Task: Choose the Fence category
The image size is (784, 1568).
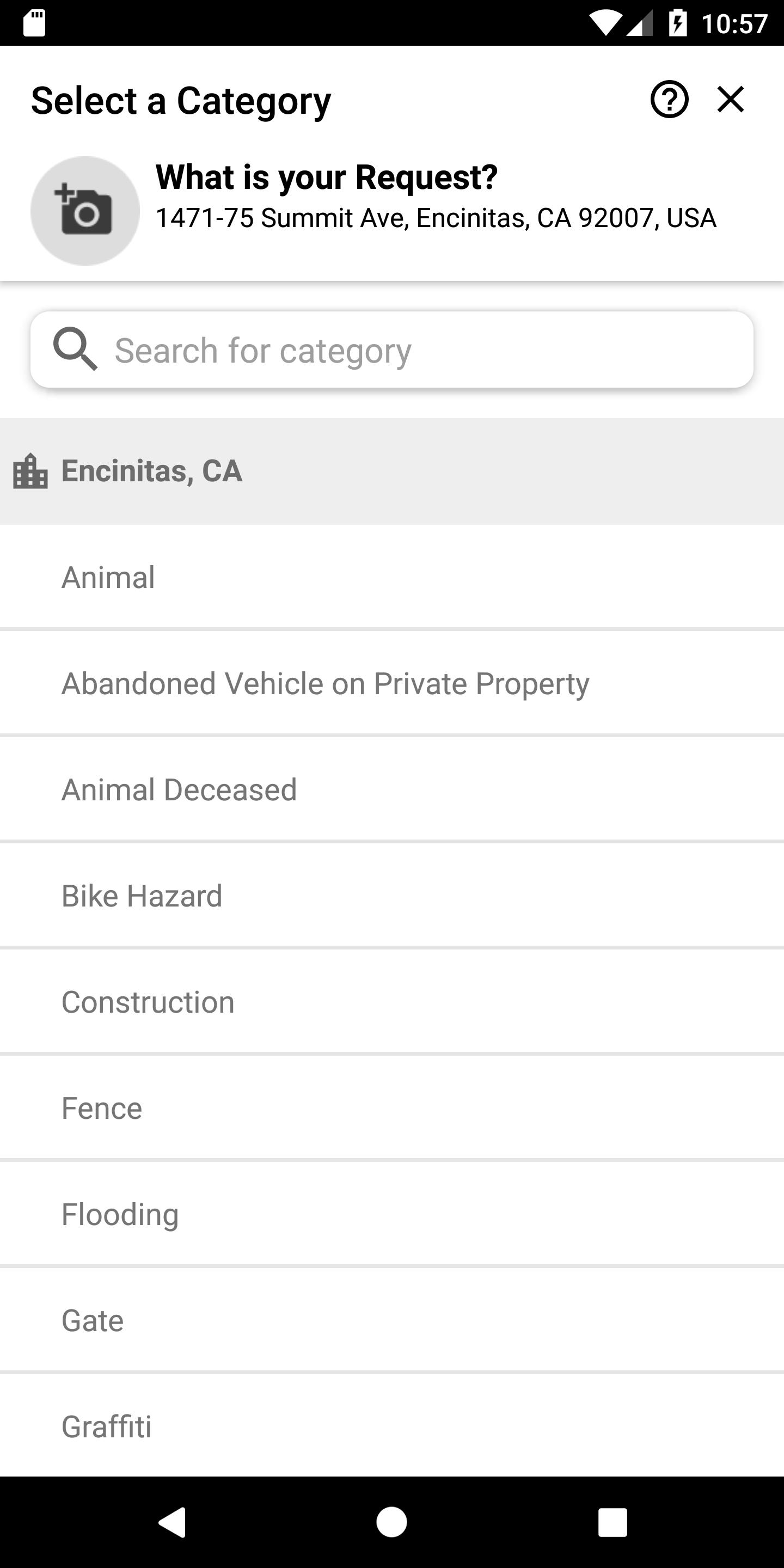Action: [x=392, y=1108]
